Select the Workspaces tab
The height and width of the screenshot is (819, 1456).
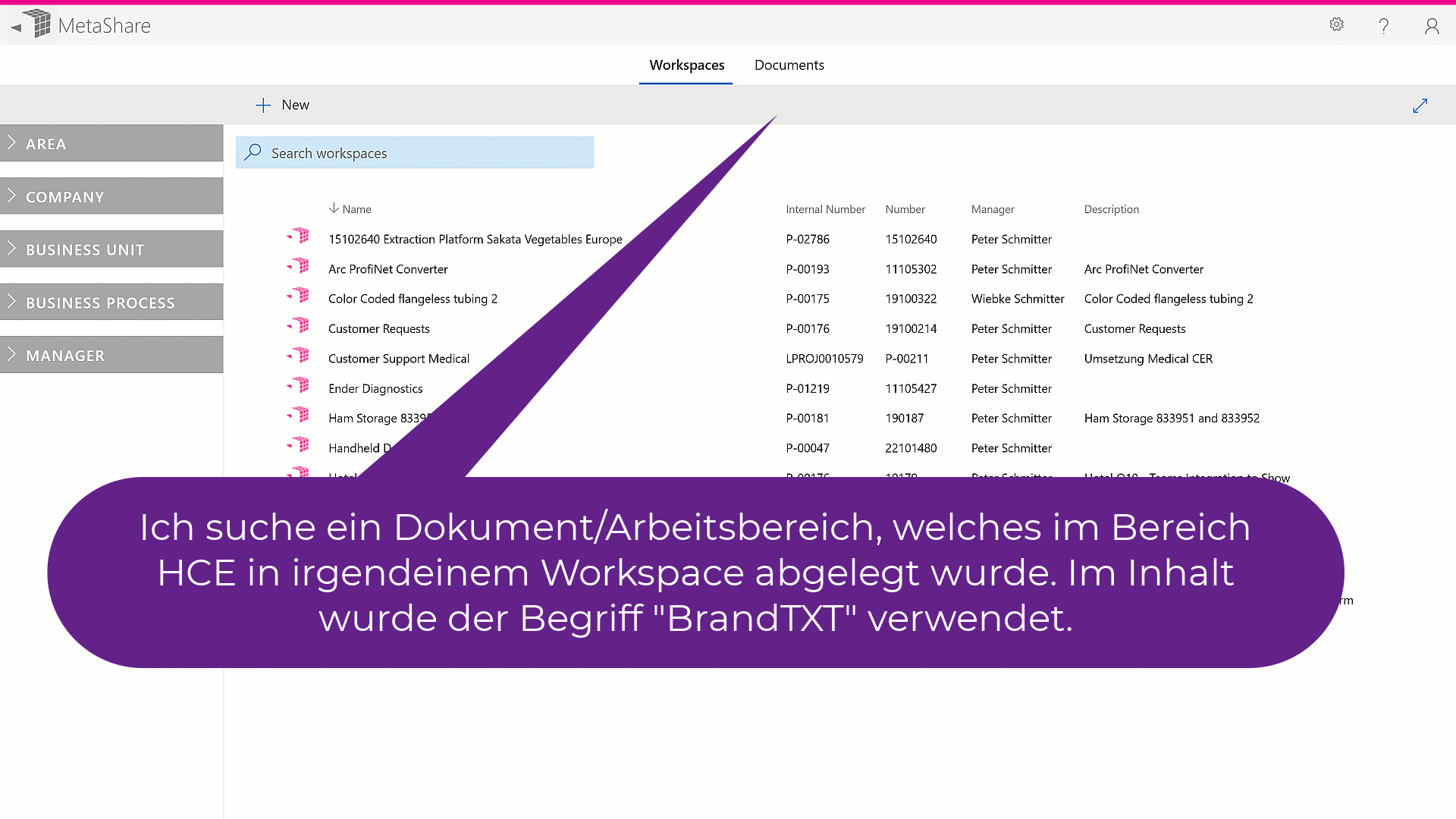686,65
